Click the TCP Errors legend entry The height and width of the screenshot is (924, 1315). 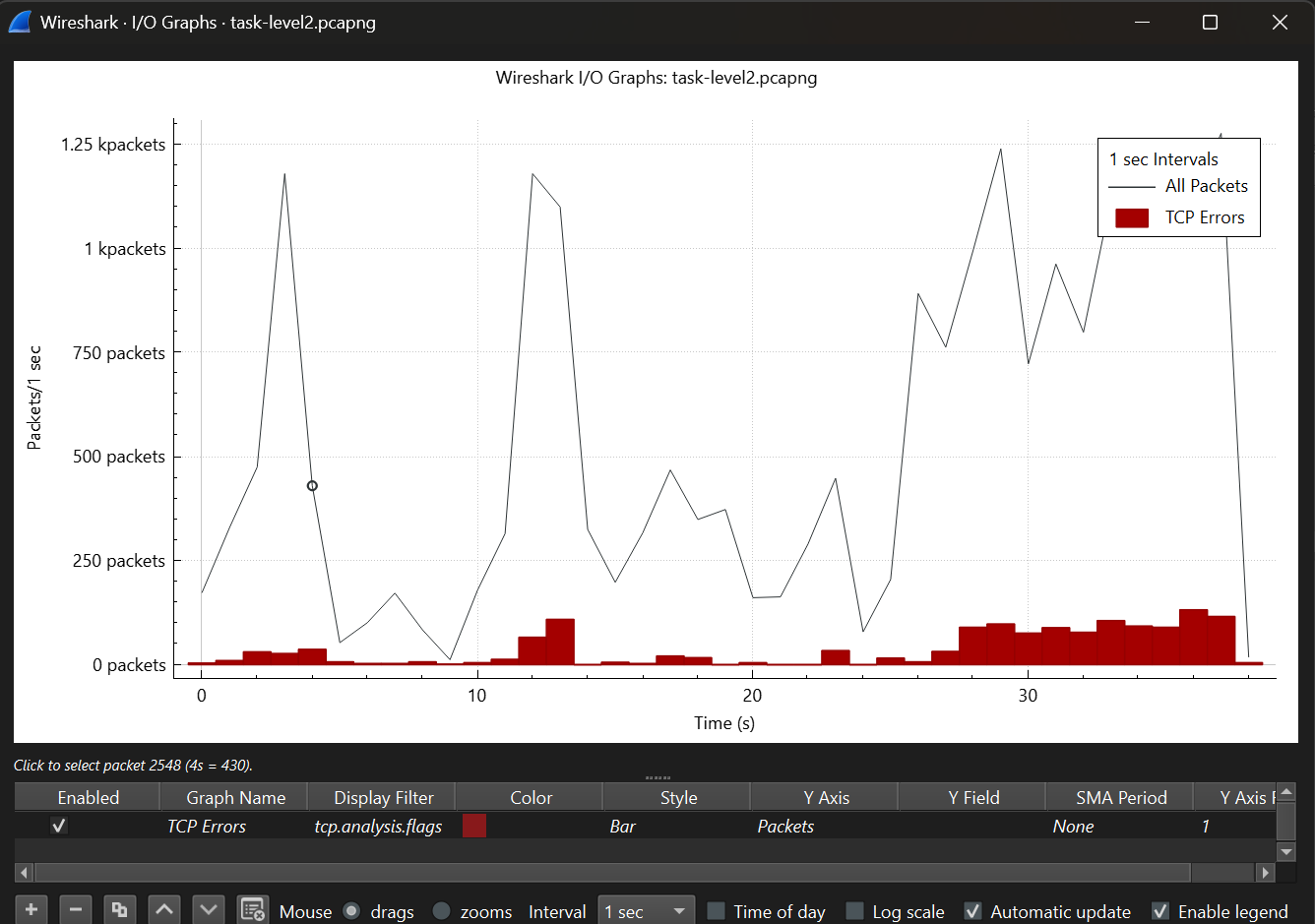(x=1178, y=217)
